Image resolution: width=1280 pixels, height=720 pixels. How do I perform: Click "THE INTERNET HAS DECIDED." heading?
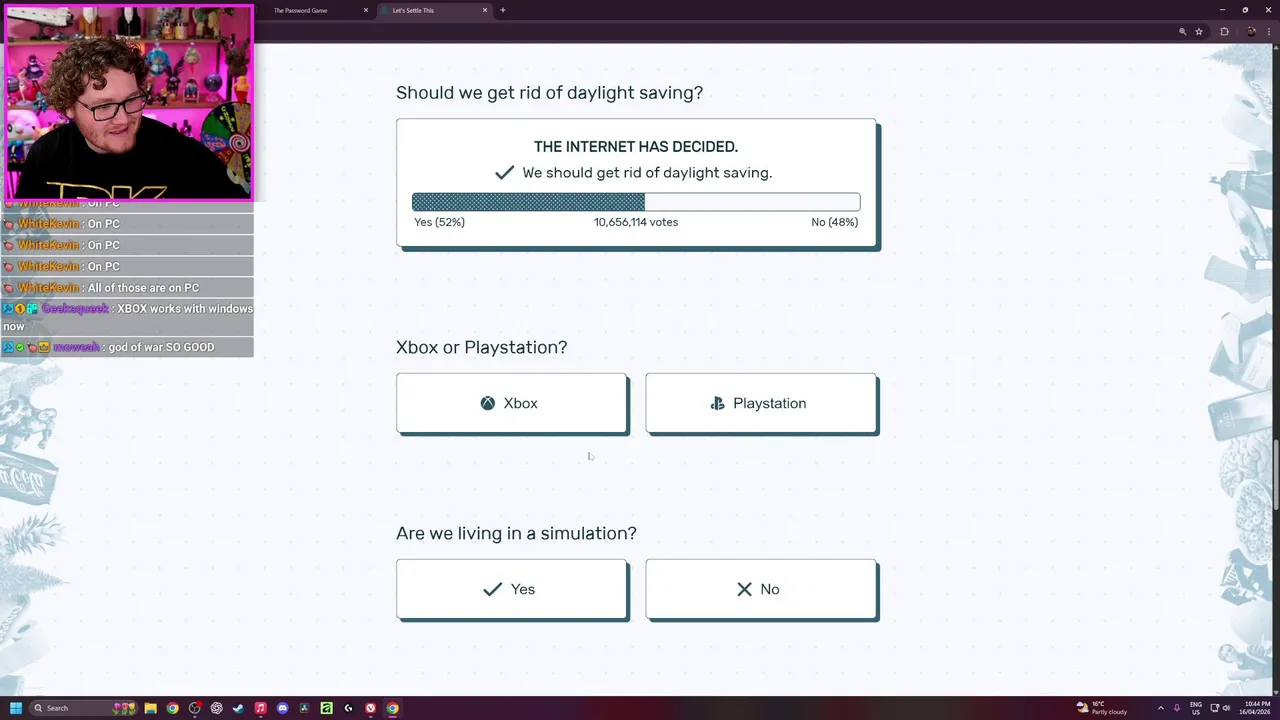tap(636, 147)
